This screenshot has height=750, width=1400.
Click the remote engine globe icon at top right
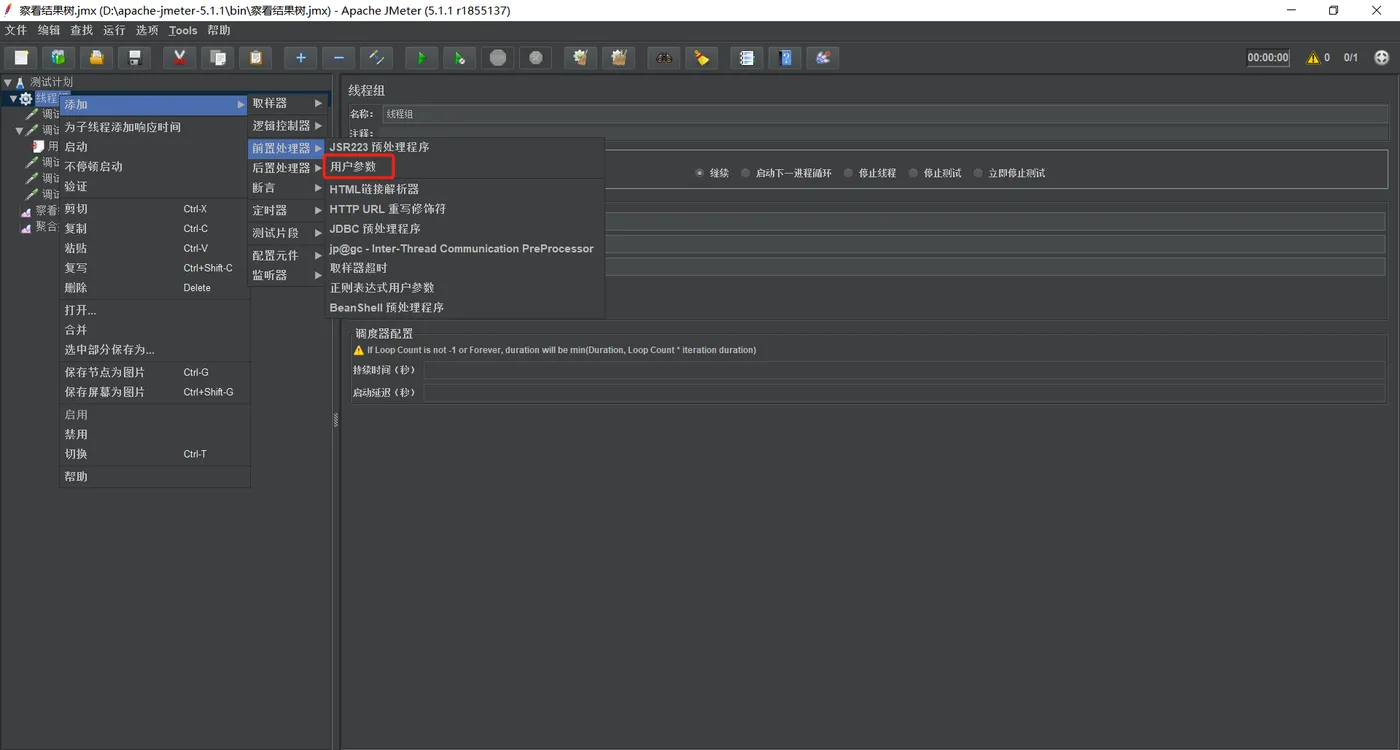click(x=1382, y=58)
